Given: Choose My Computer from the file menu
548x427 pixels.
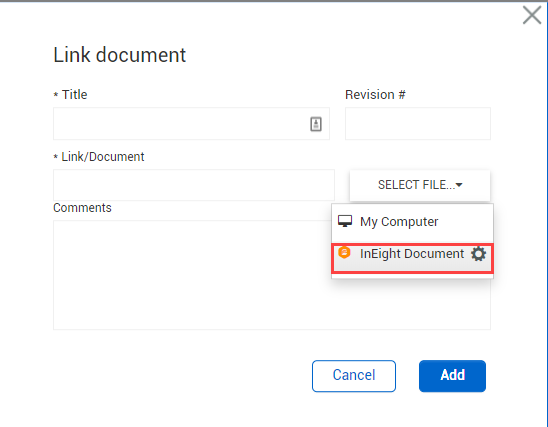Looking at the screenshot, I should [x=412, y=222].
